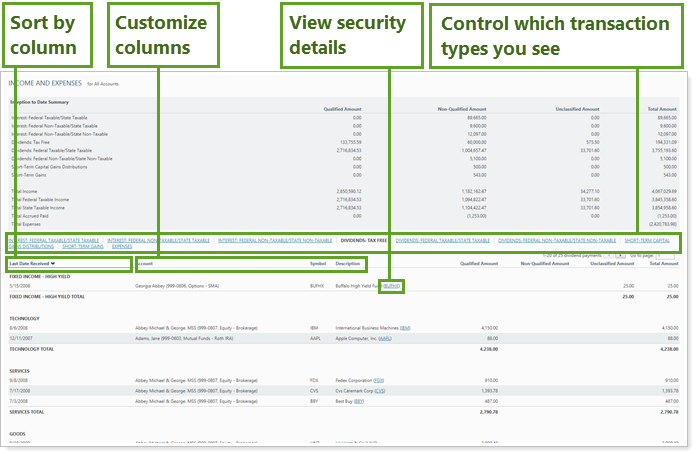Click the AAPL symbol link
Viewport: 696px width, 456px height.
(x=386, y=339)
